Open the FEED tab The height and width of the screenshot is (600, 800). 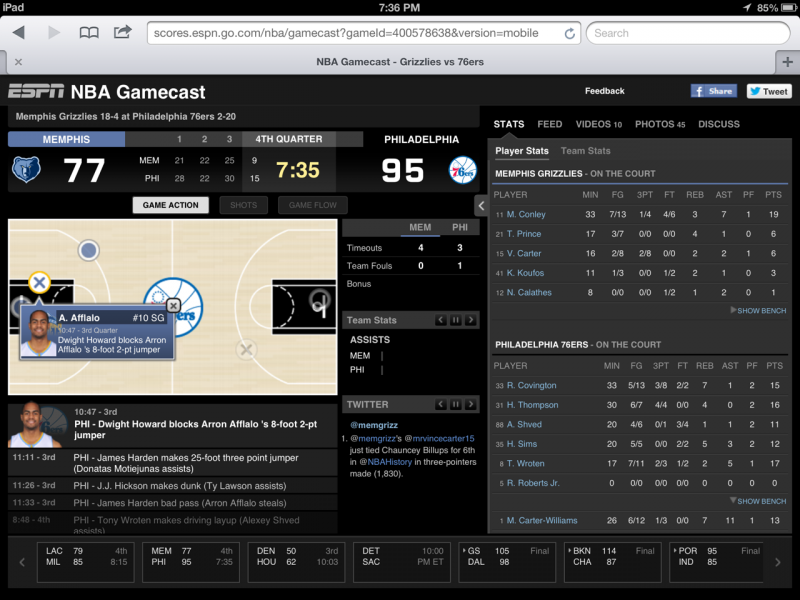(549, 124)
